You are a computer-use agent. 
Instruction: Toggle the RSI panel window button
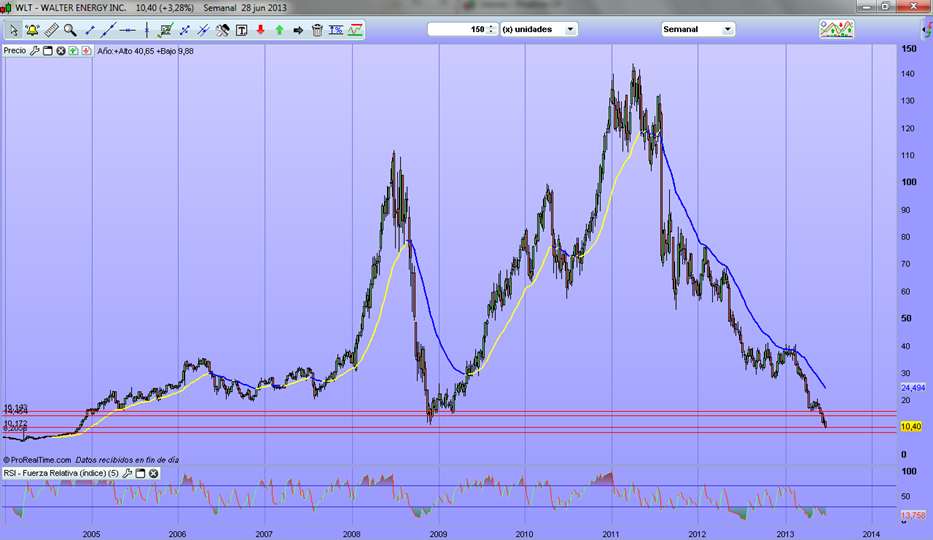pos(141,473)
